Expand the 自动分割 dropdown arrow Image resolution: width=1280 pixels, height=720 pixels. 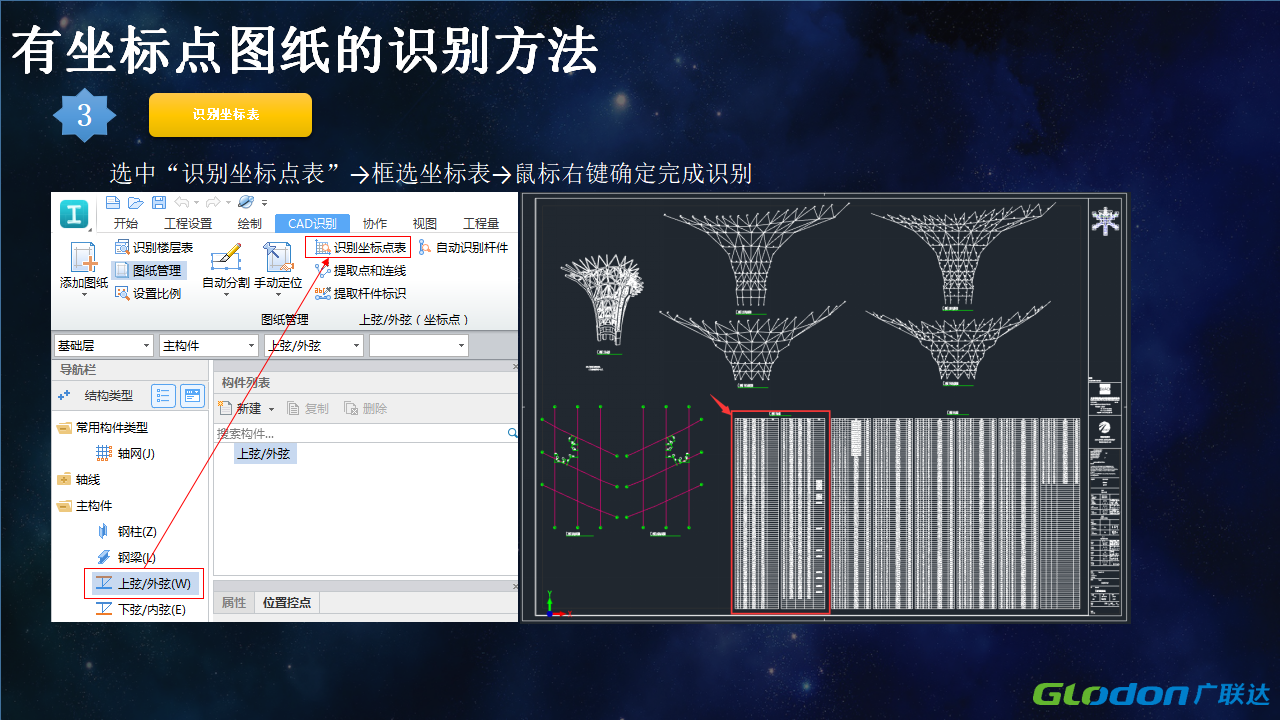click(226, 296)
